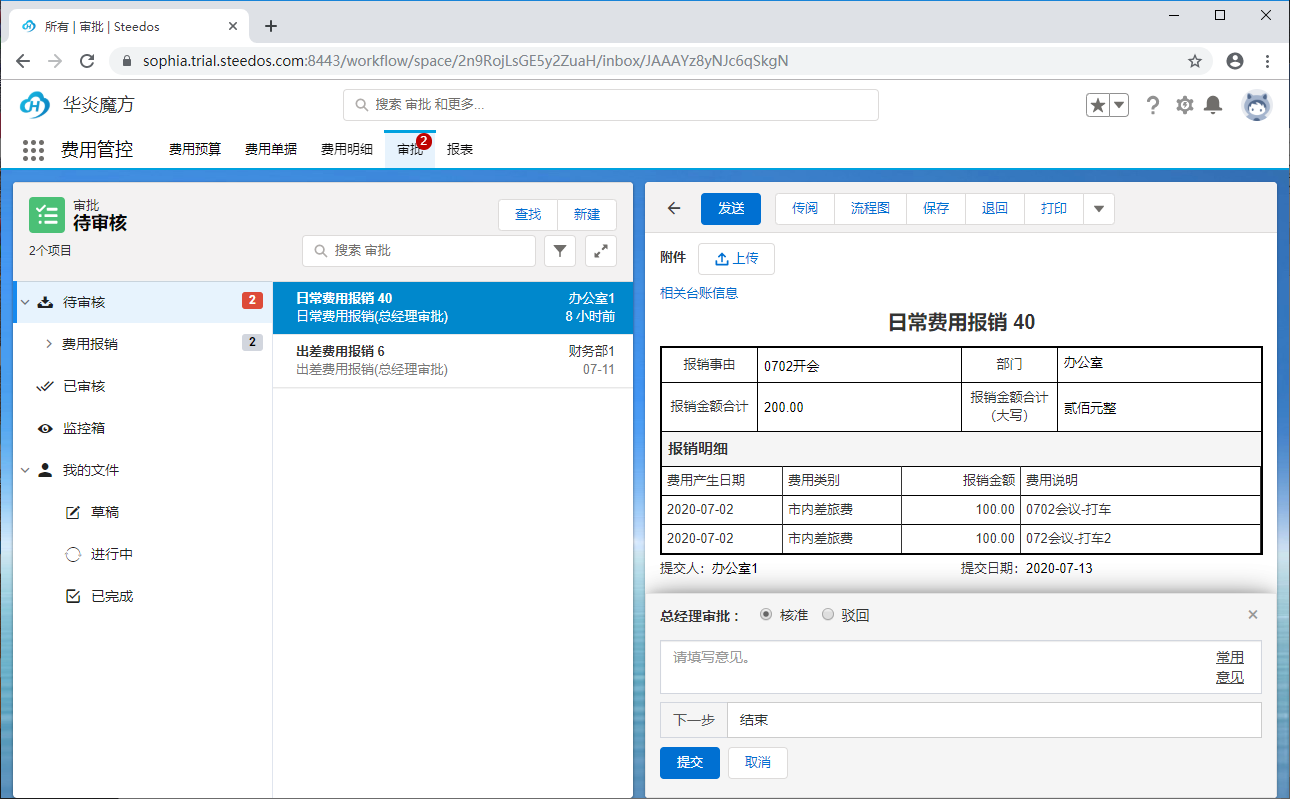Screen dimensions: 1290x799
Task: Switch to the 费用明细 tab
Action: pyautogui.click(x=346, y=147)
